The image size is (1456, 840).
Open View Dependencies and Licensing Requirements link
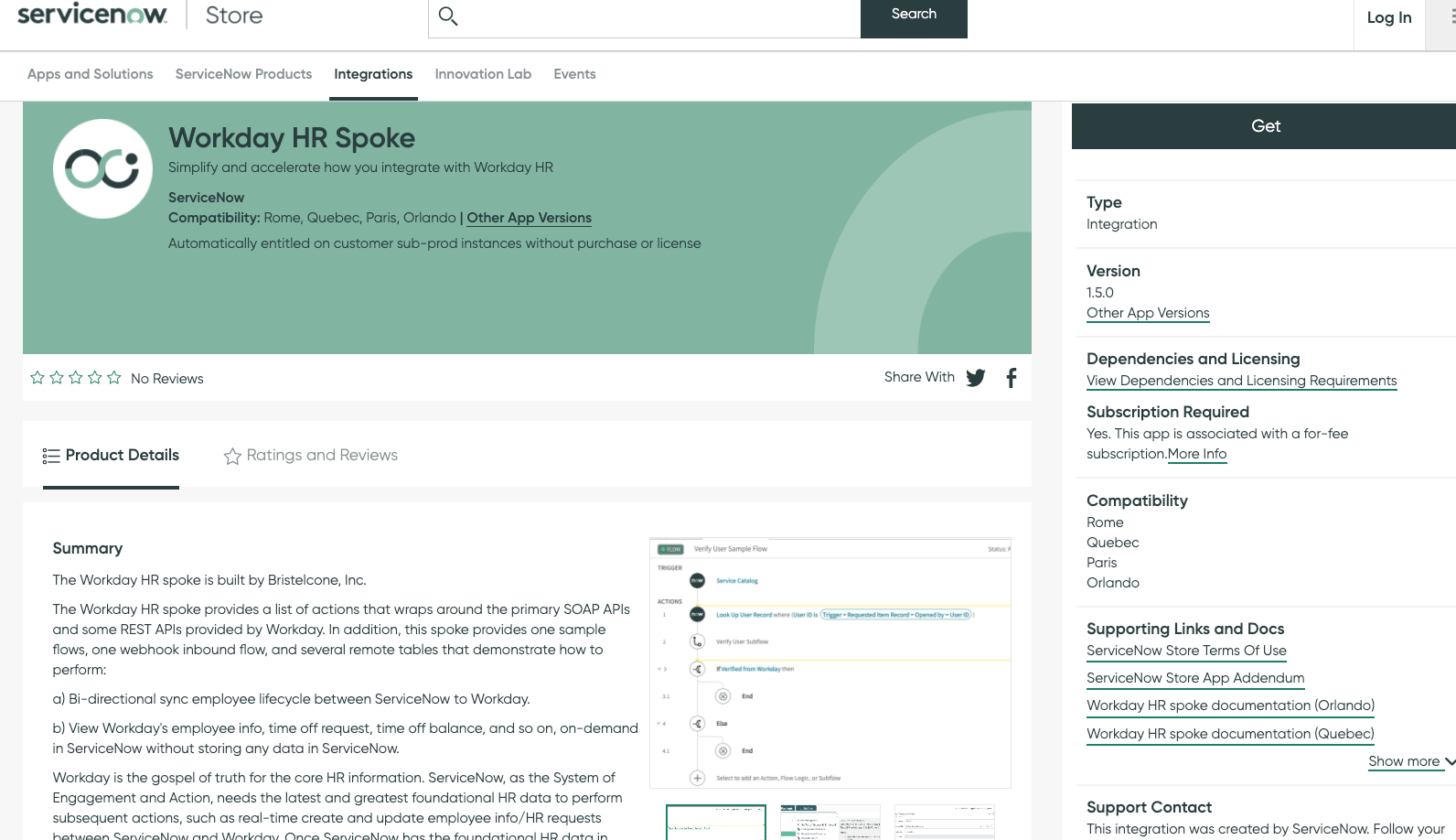pyautogui.click(x=1241, y=381)
